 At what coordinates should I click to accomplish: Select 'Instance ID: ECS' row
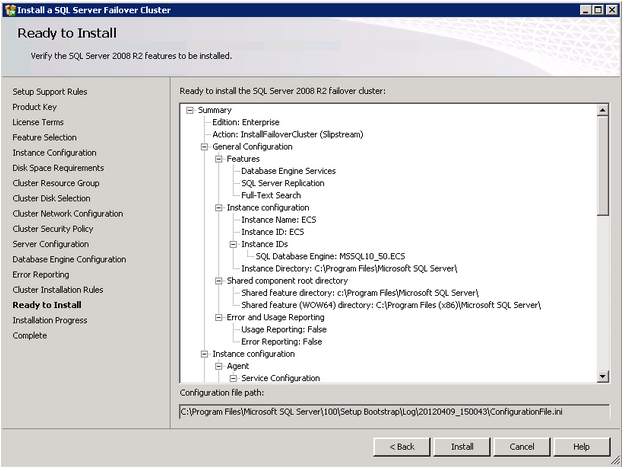(273, 232)
